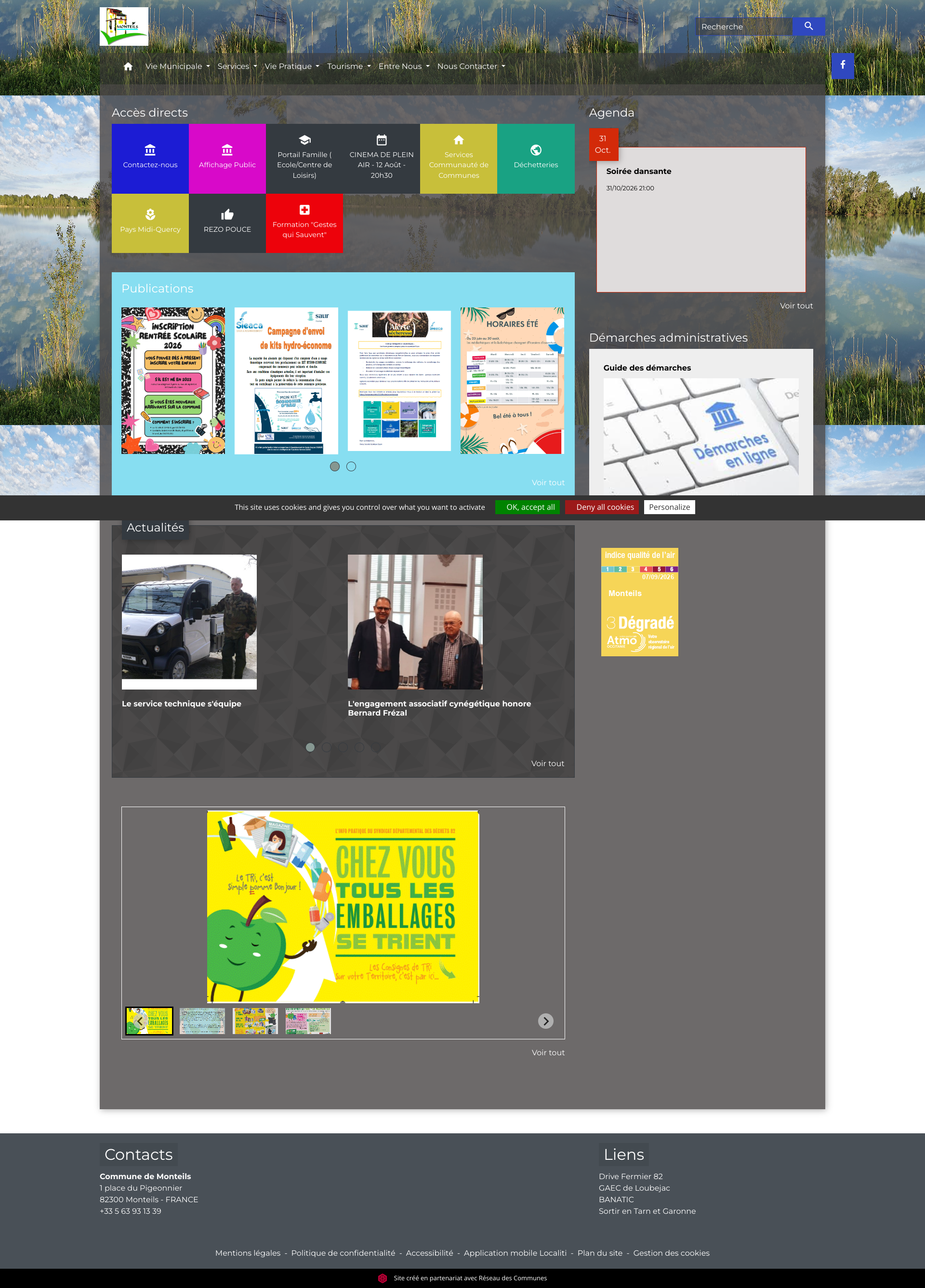
Task: Open Mentions légales footer link
Action: (x=248, y=1253)
